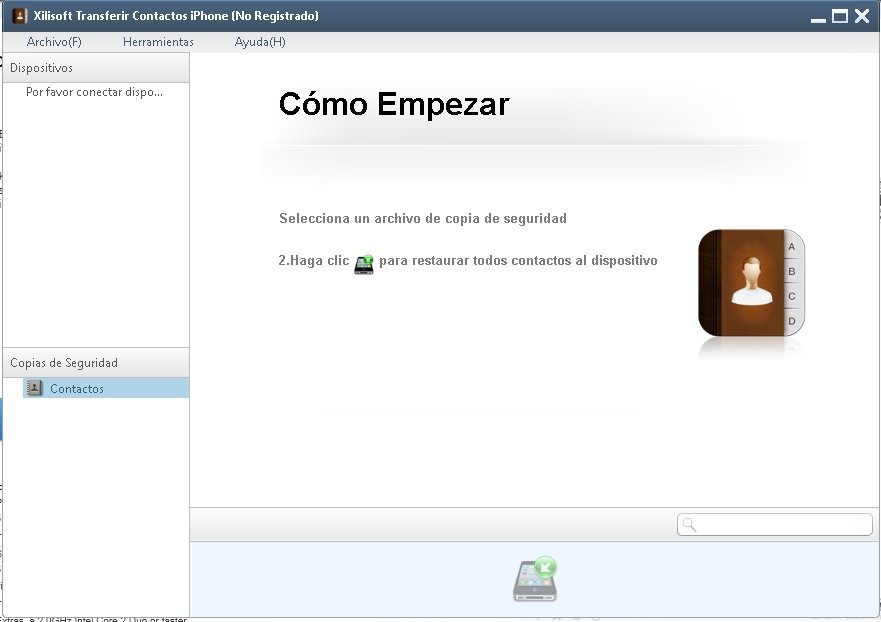881x622 pixels.
Task: Click the Dispositivos panel header
Action: point(96,68)
